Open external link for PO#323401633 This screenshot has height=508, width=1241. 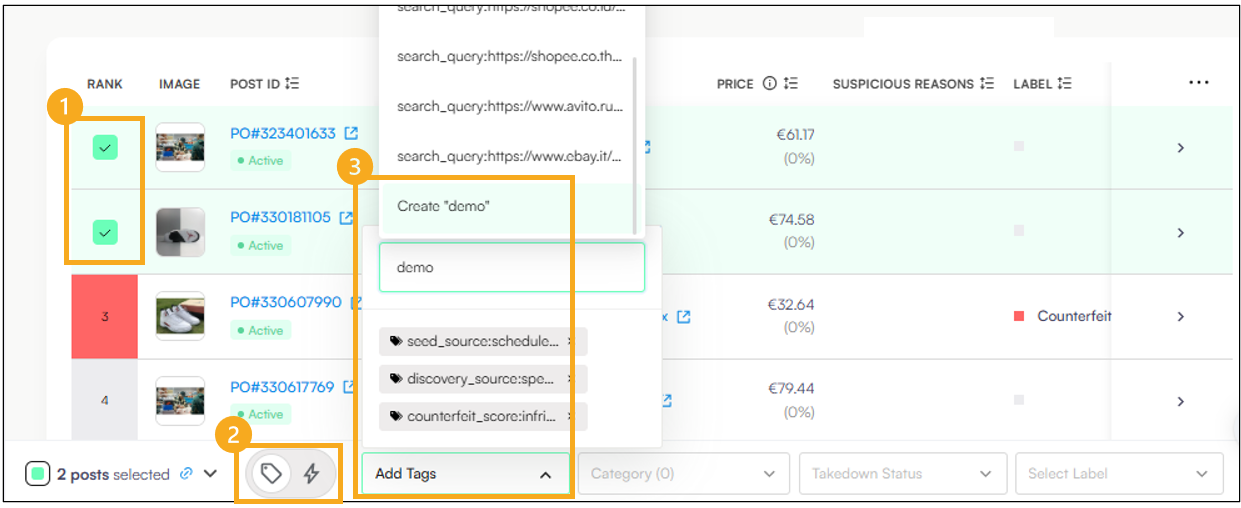click(351, 134)
